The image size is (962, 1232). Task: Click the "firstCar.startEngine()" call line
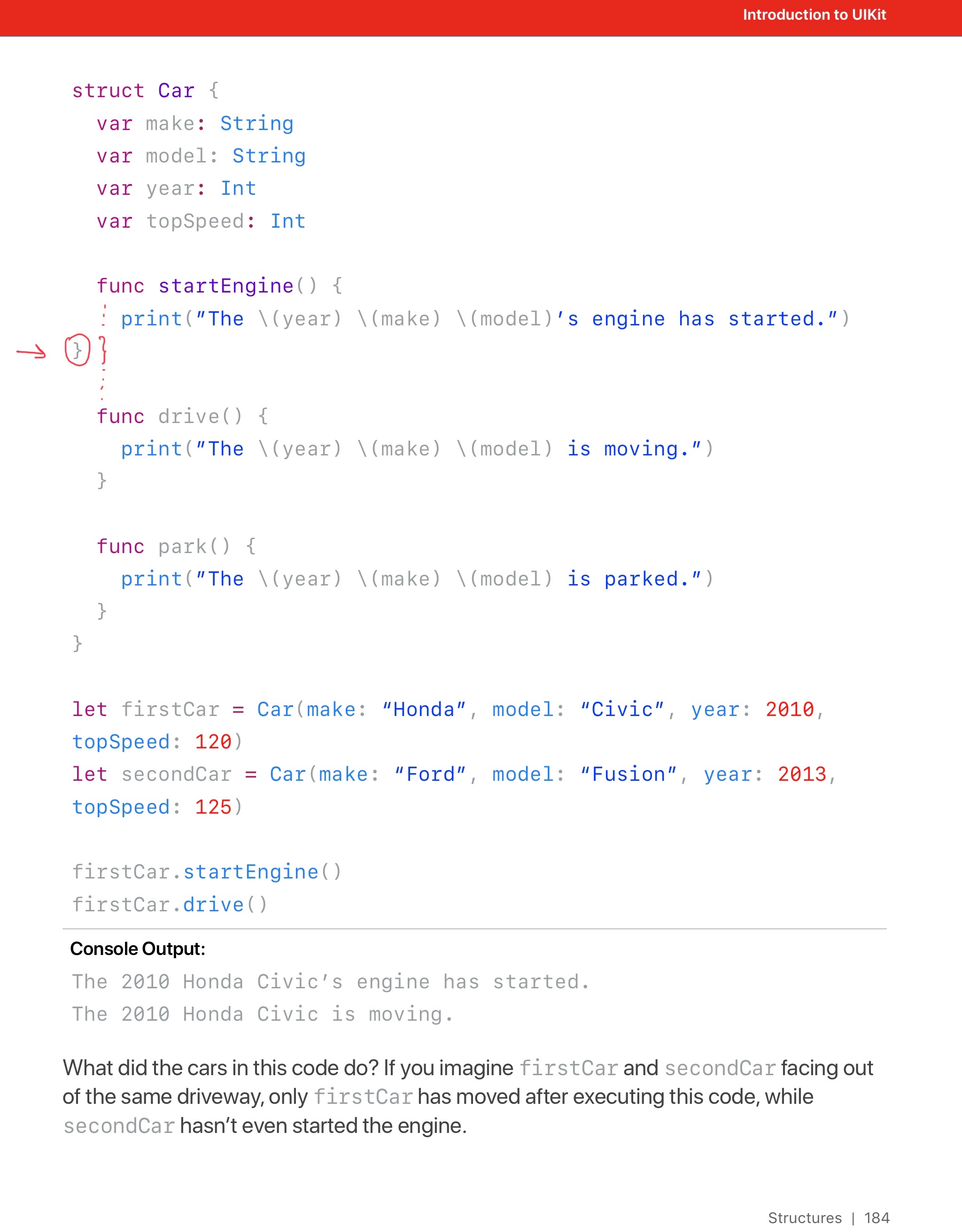[x=207, y=872]
